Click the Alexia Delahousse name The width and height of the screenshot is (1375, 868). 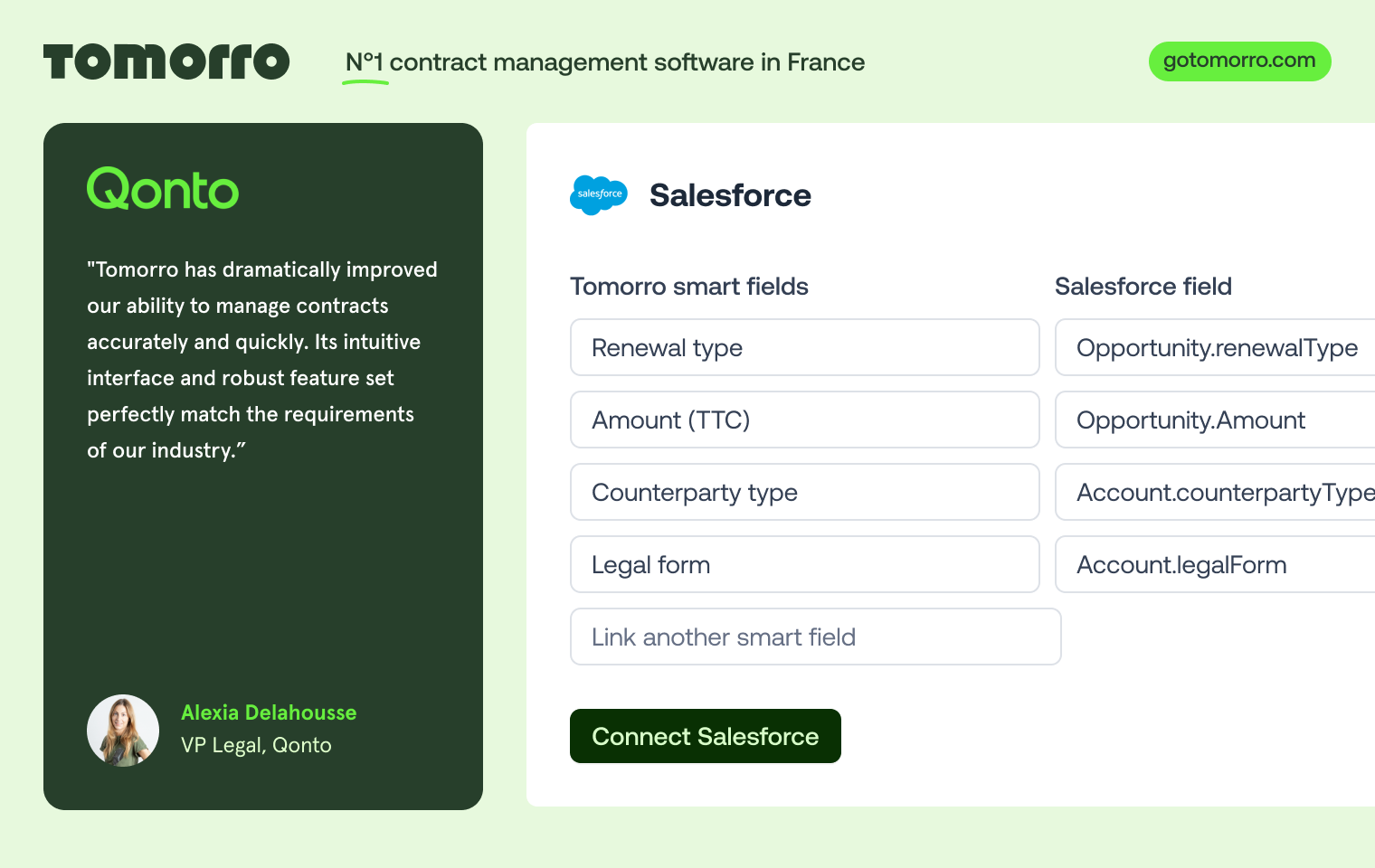coord(269,712)
